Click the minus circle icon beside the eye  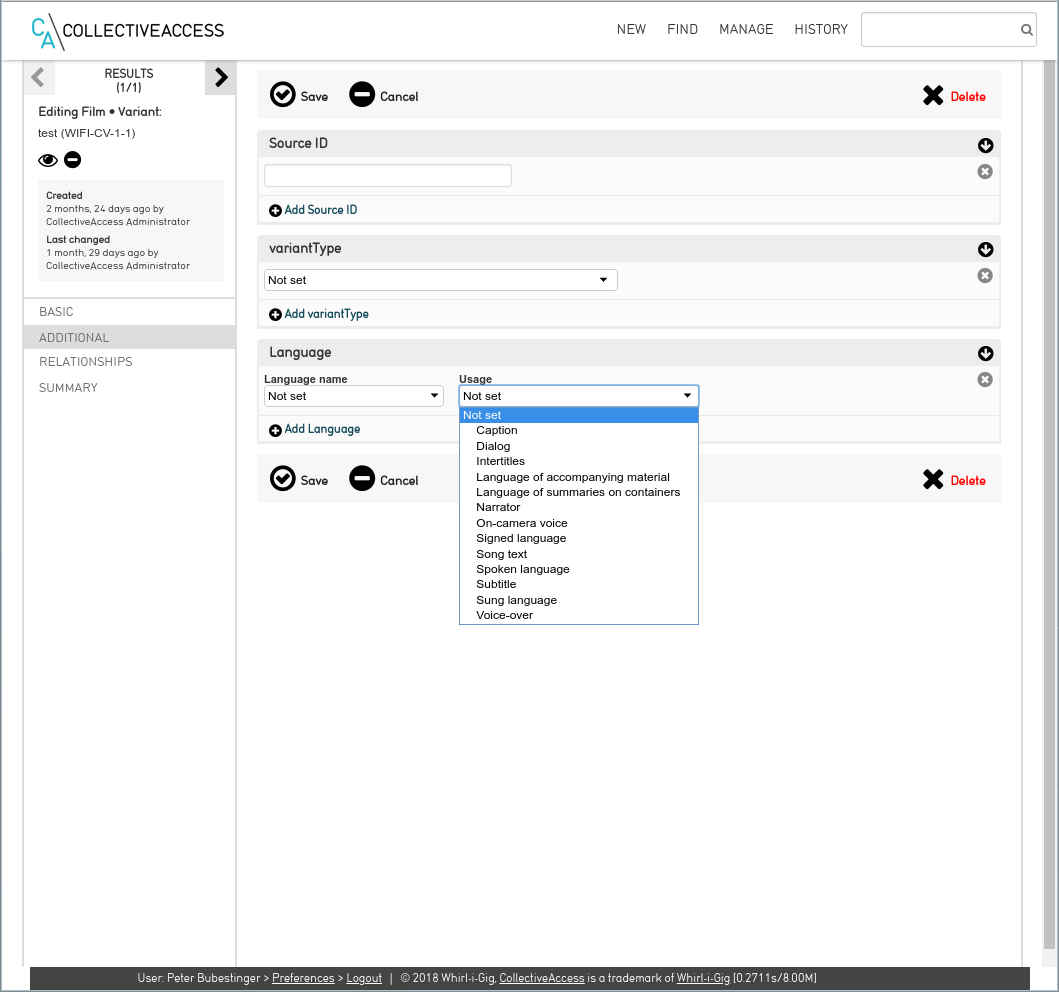tap(73, 160)
